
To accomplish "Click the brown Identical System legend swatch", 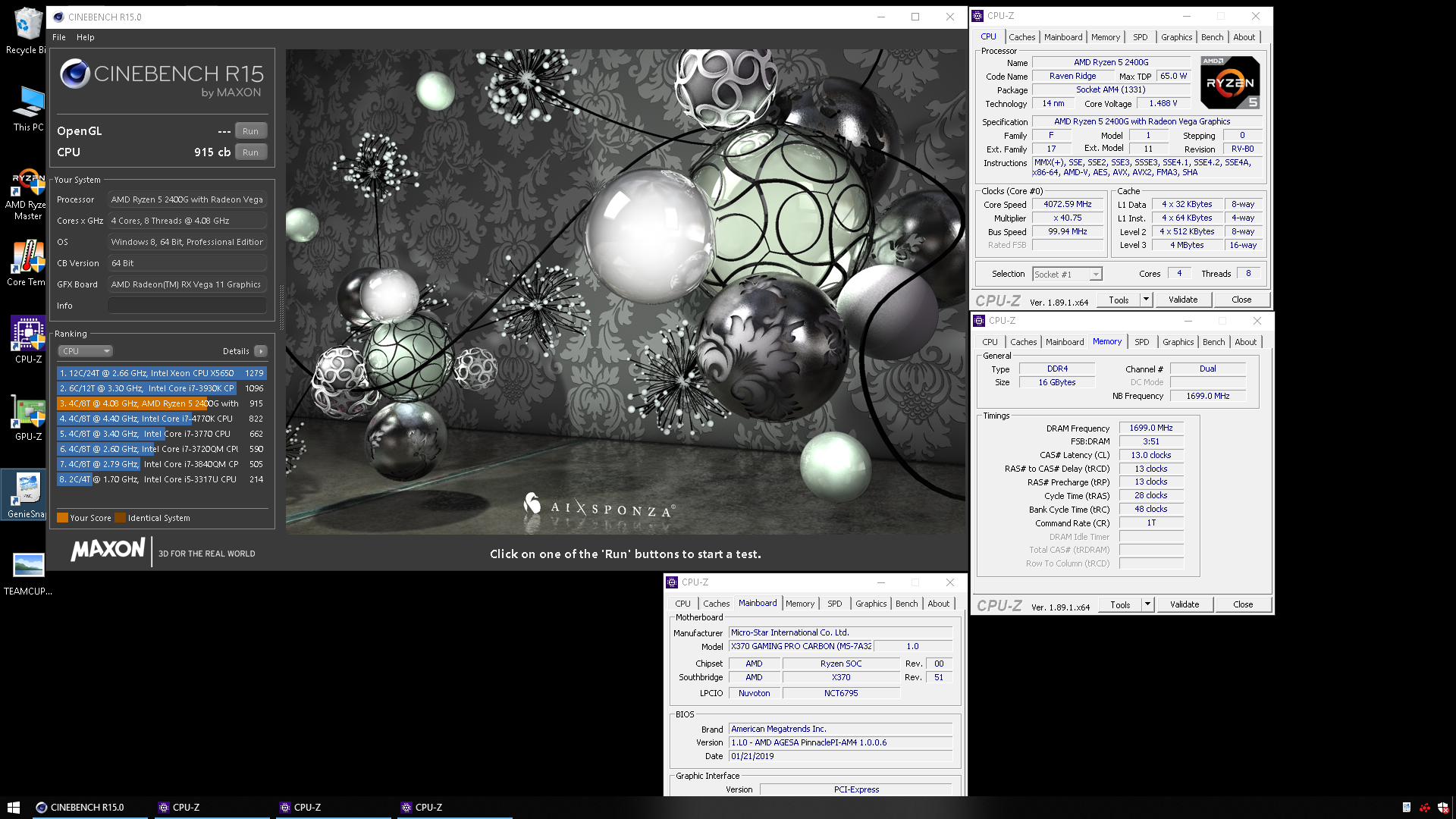I will 121,518.
